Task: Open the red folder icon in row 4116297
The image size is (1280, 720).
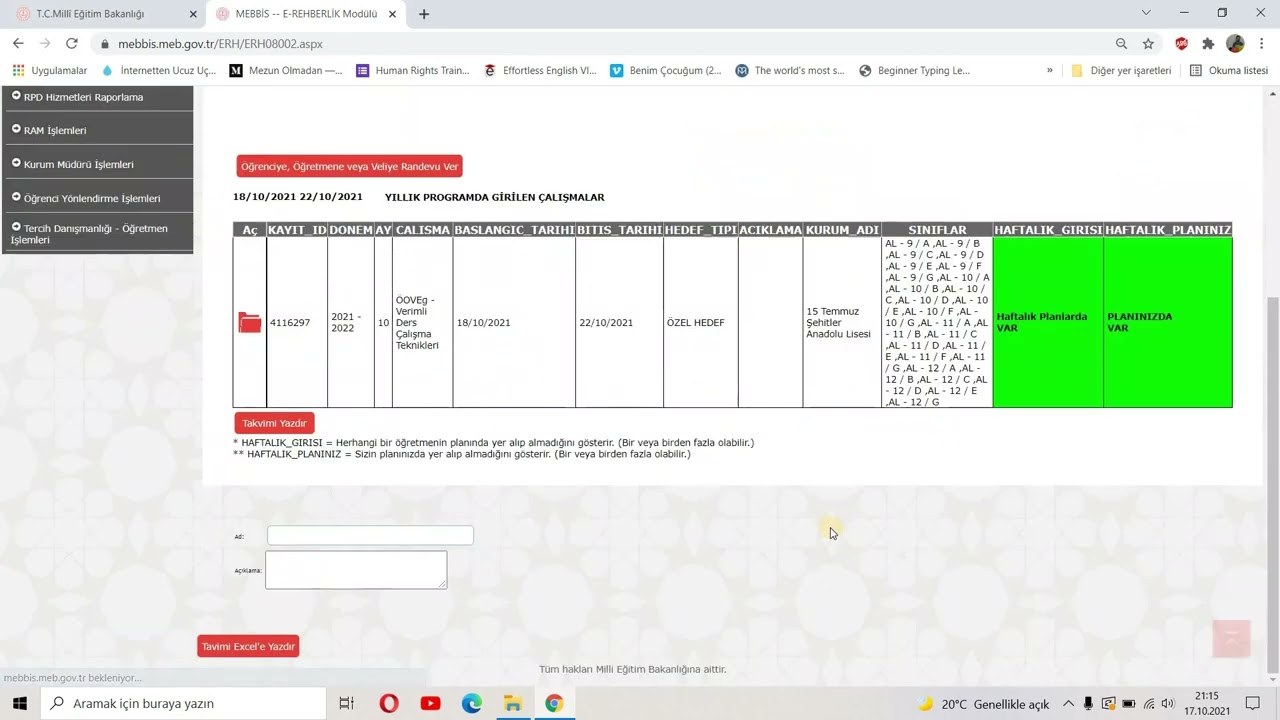Action: [x=250, y=322]
